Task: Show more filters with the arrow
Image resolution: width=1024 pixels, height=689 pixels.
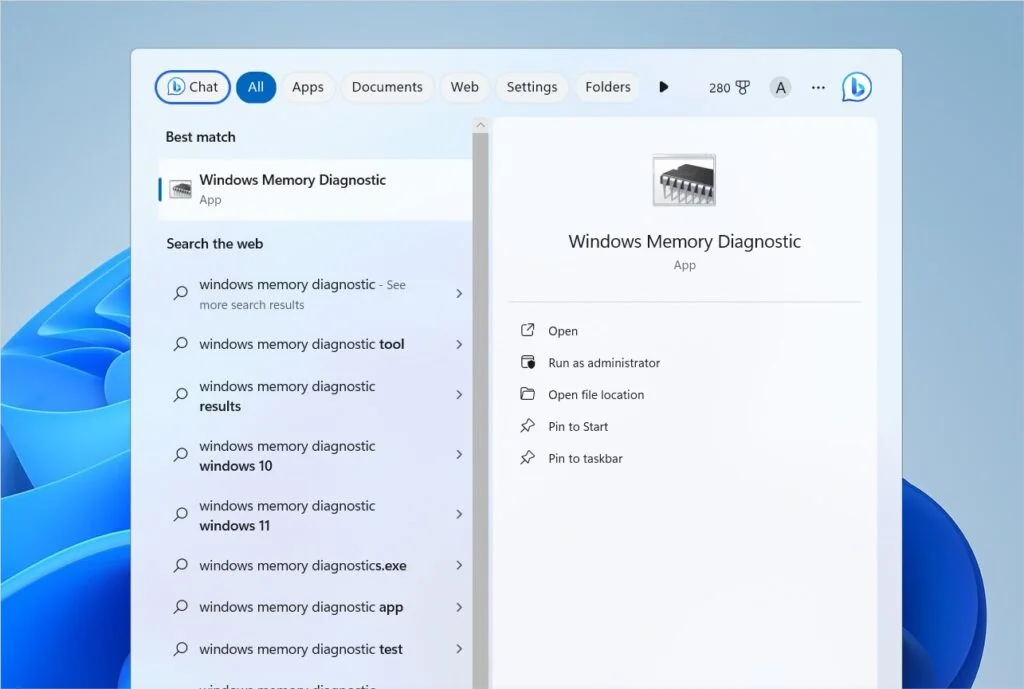Action: click(664, 87)
